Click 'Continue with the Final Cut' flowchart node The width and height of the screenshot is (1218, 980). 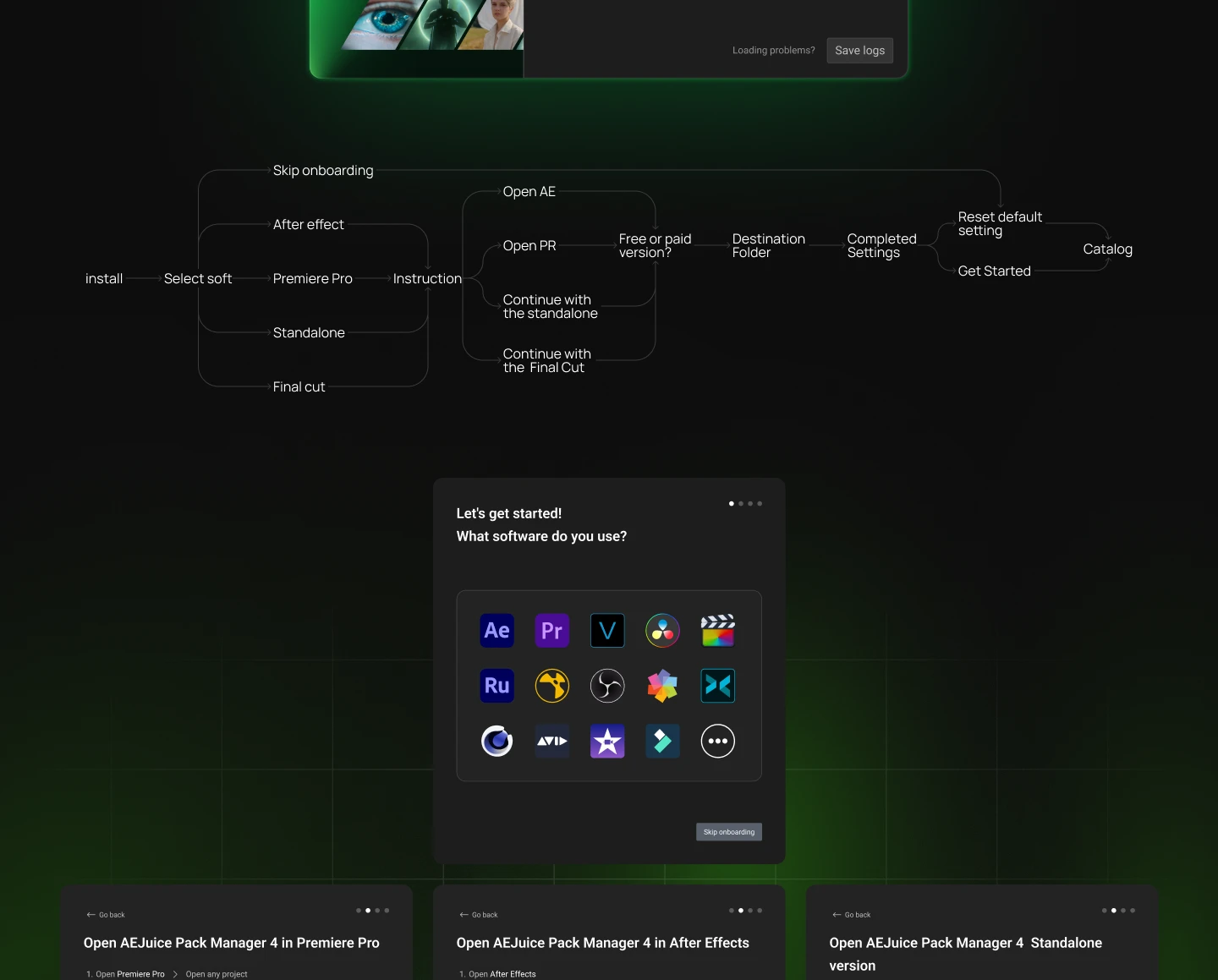pyautogui.click(x=547, y=361)
